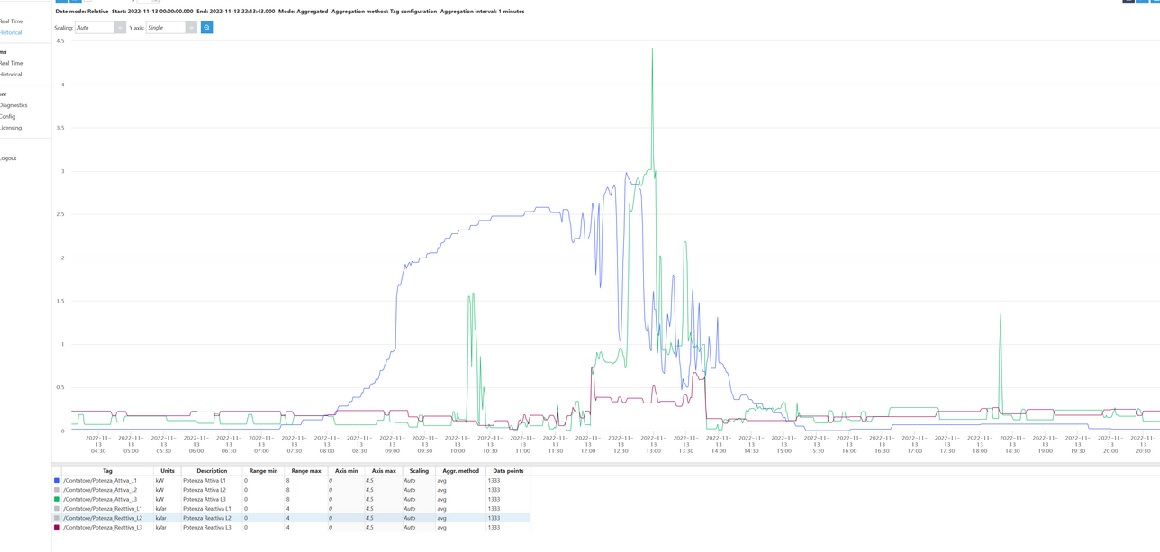Viewport: 1160px width, 552px height.
Task: Open the Y axis Single dropdown
Action: click(x=171, y=28)
